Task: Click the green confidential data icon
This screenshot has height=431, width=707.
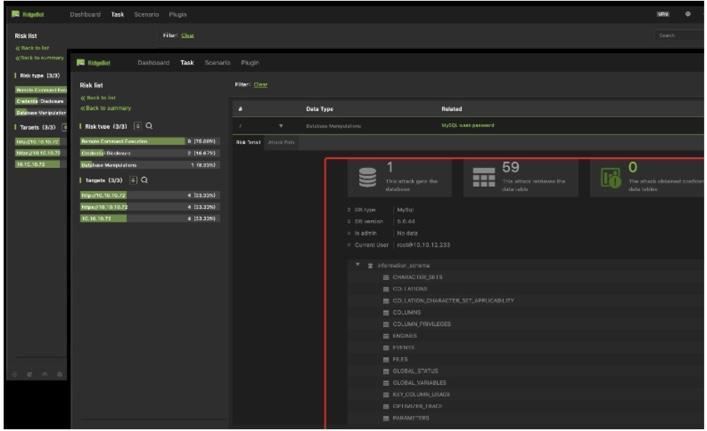Action: point(611,178)
